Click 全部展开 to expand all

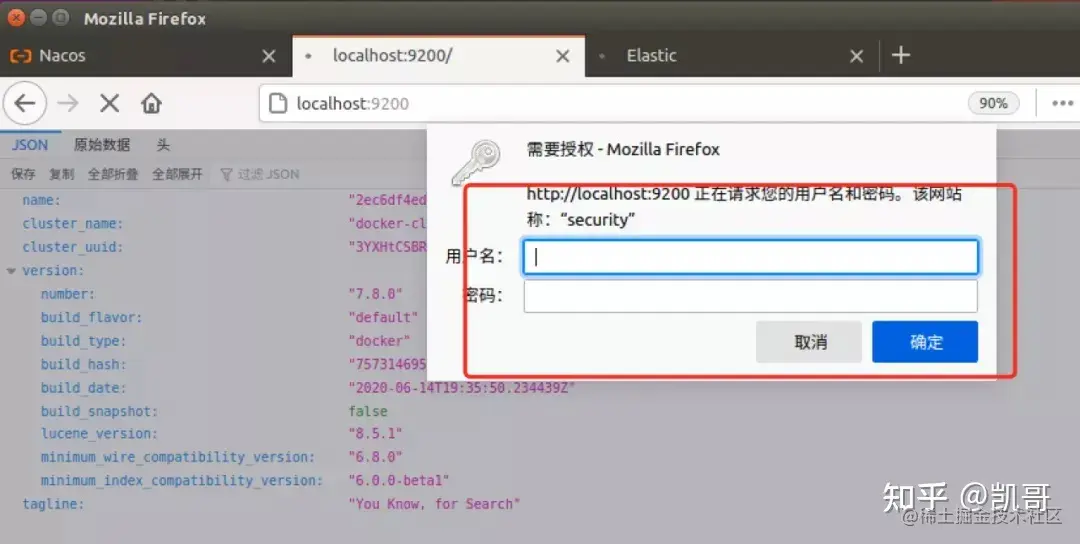[x=178, y=174]
